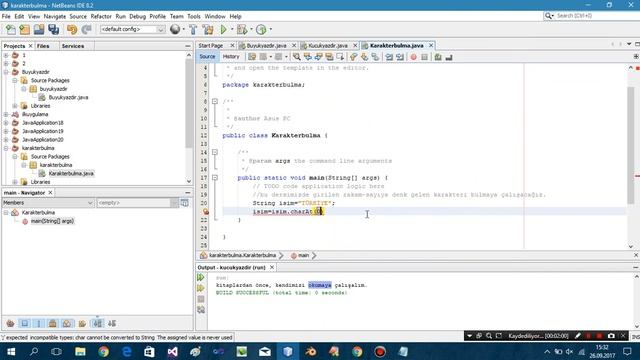Click the Comment editor toolbar icon
The image size is (640, 360).
(438, 57)
